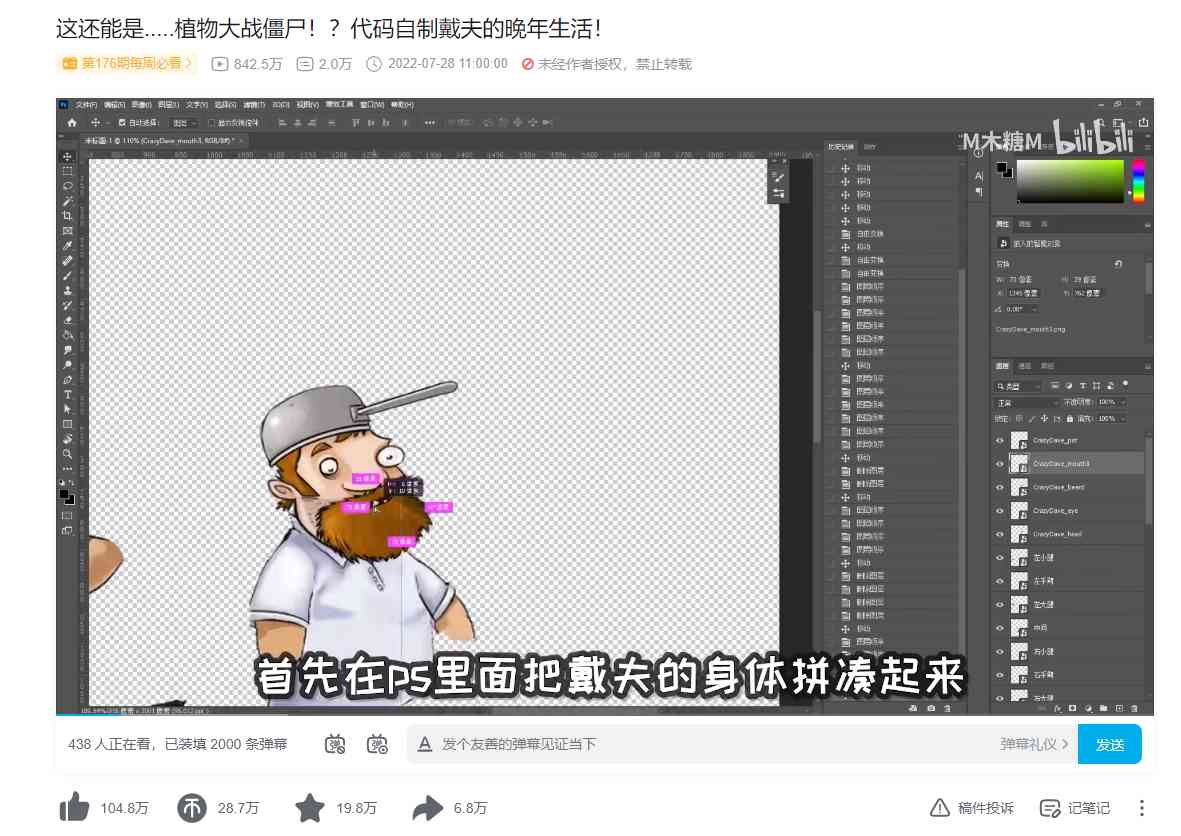Click the CrazyDave_beard layer thumbnail
This screenshot has width=1181, height=836.
1019,487
